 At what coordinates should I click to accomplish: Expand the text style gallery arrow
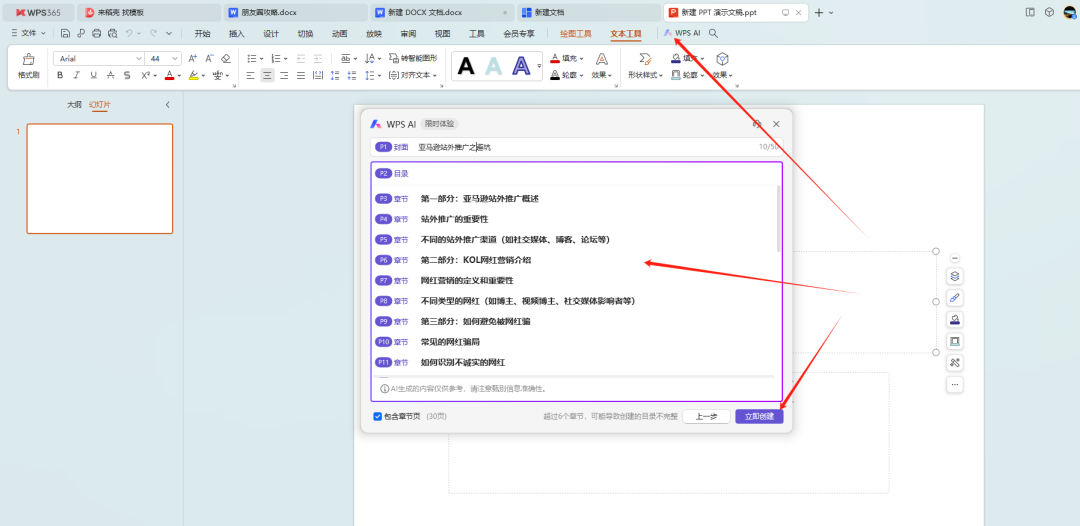pyautogui.click(x=539, y=66)
